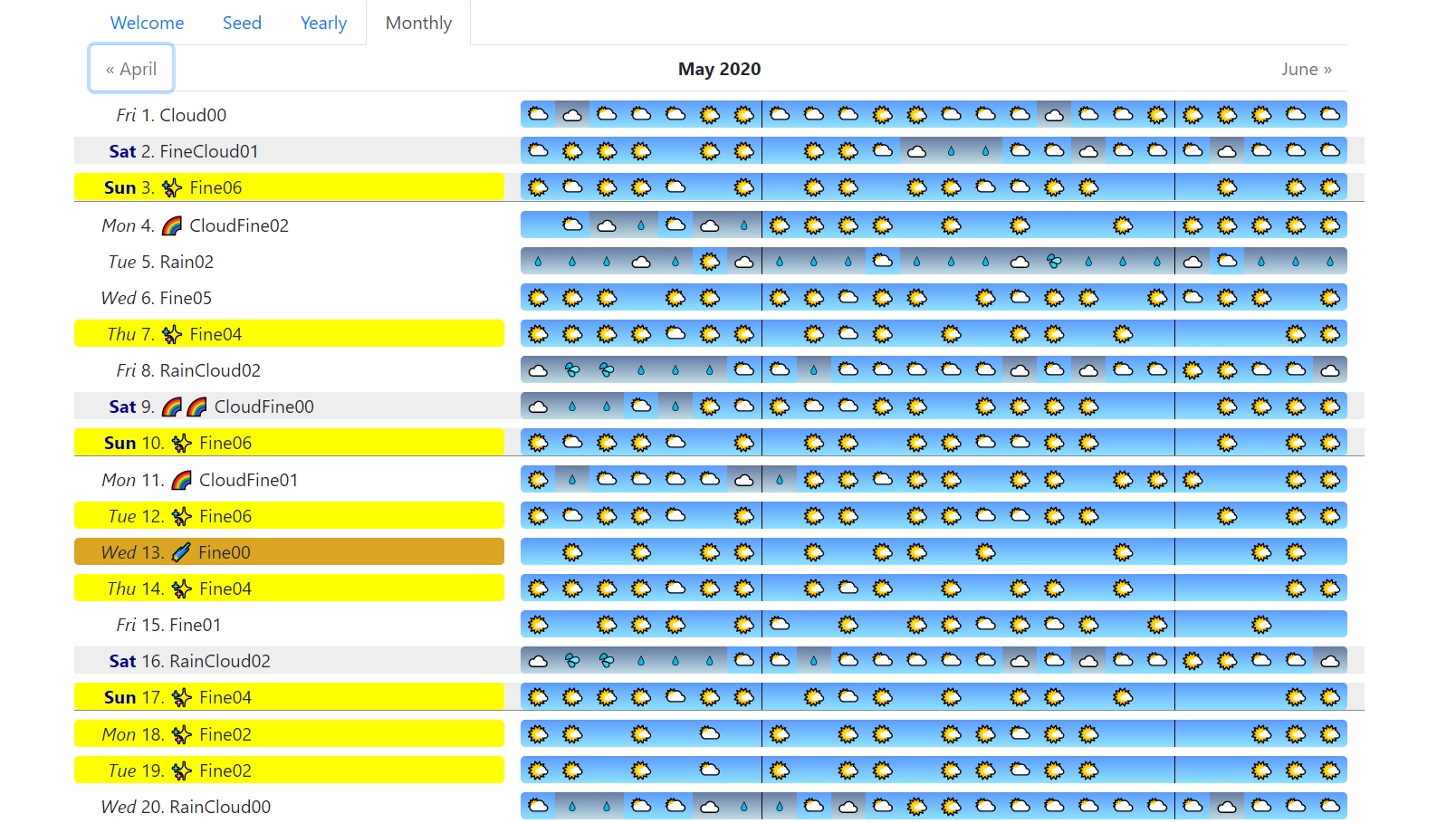The height and width of the screenshot is (823, 1456).
Task: Click the first sun icon in Fri 15 strip
Action: [x=538, y=625]
